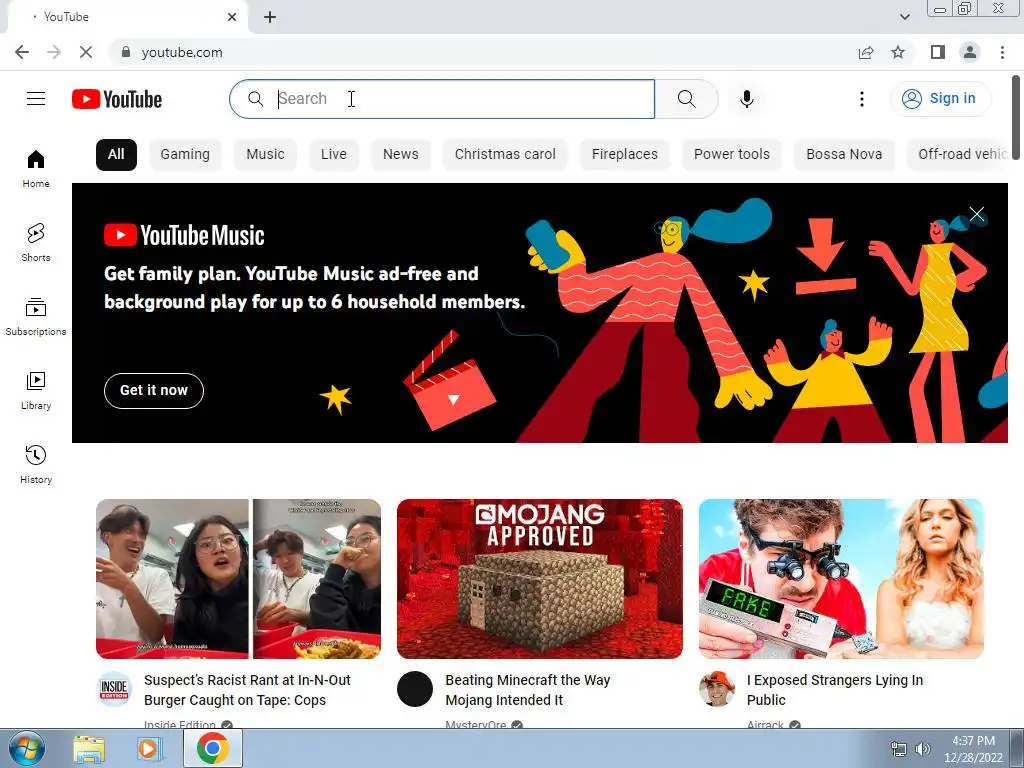Toggle Chrome side panel
Screen dimensions: 1024x768
point(938,52)
